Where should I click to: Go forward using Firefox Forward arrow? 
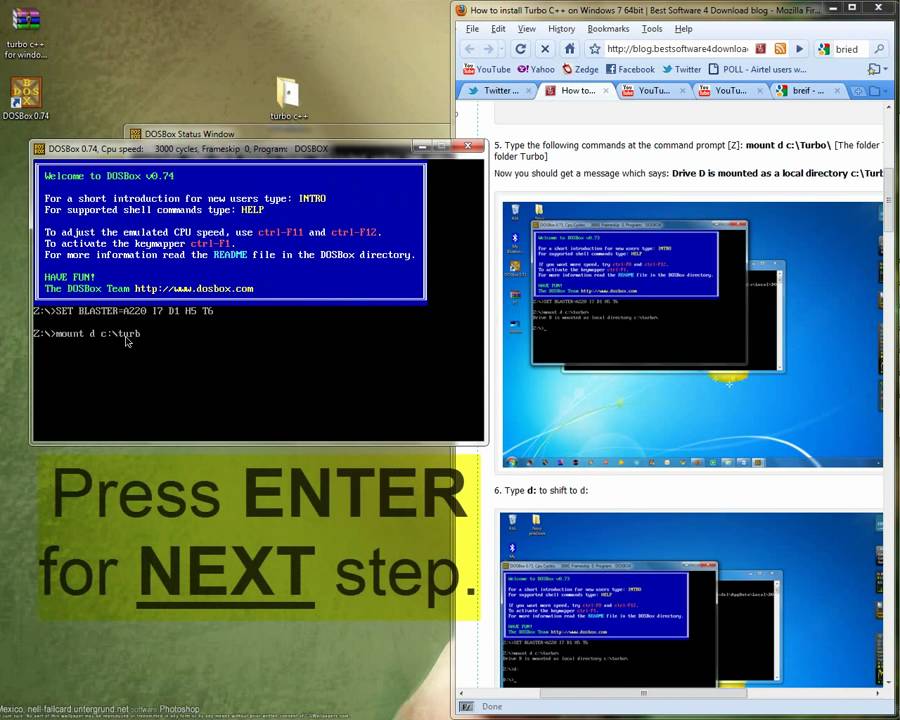pyautogui.click(x=488, y=49)
